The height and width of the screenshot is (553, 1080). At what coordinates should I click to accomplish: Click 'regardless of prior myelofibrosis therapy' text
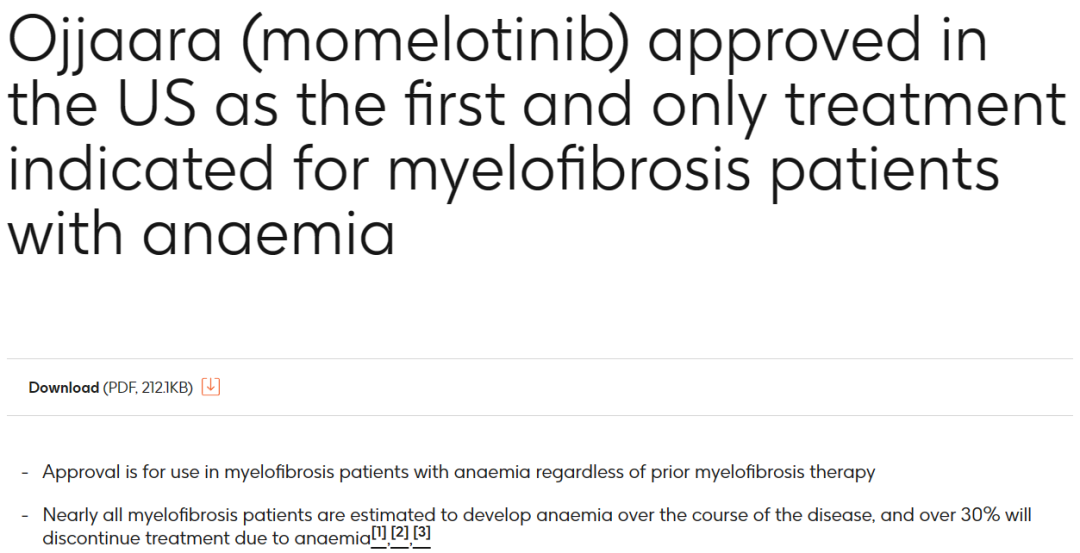[705, 472]
